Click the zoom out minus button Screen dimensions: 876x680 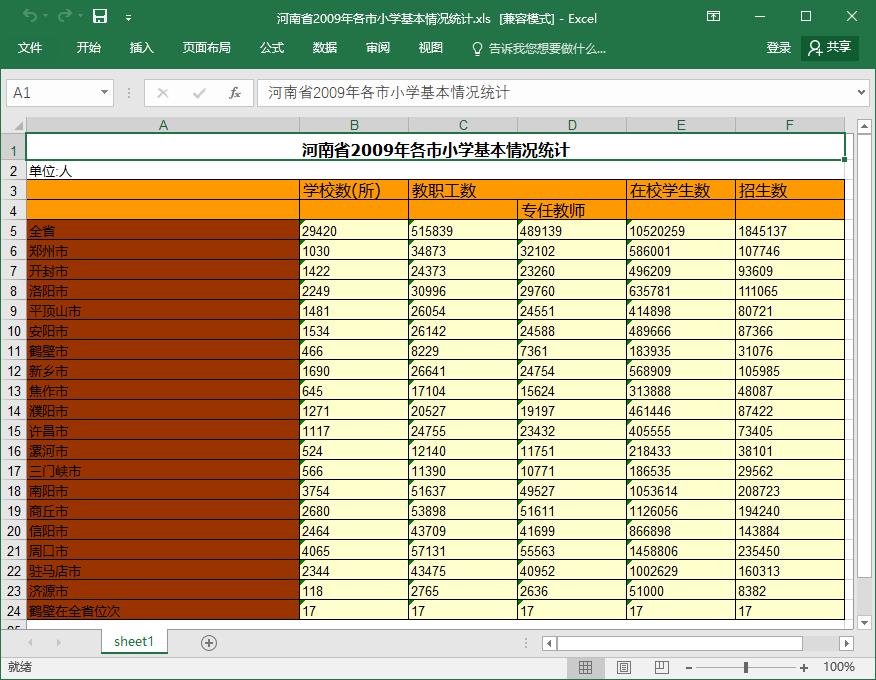pyautogui.click(x=689, y=668)
